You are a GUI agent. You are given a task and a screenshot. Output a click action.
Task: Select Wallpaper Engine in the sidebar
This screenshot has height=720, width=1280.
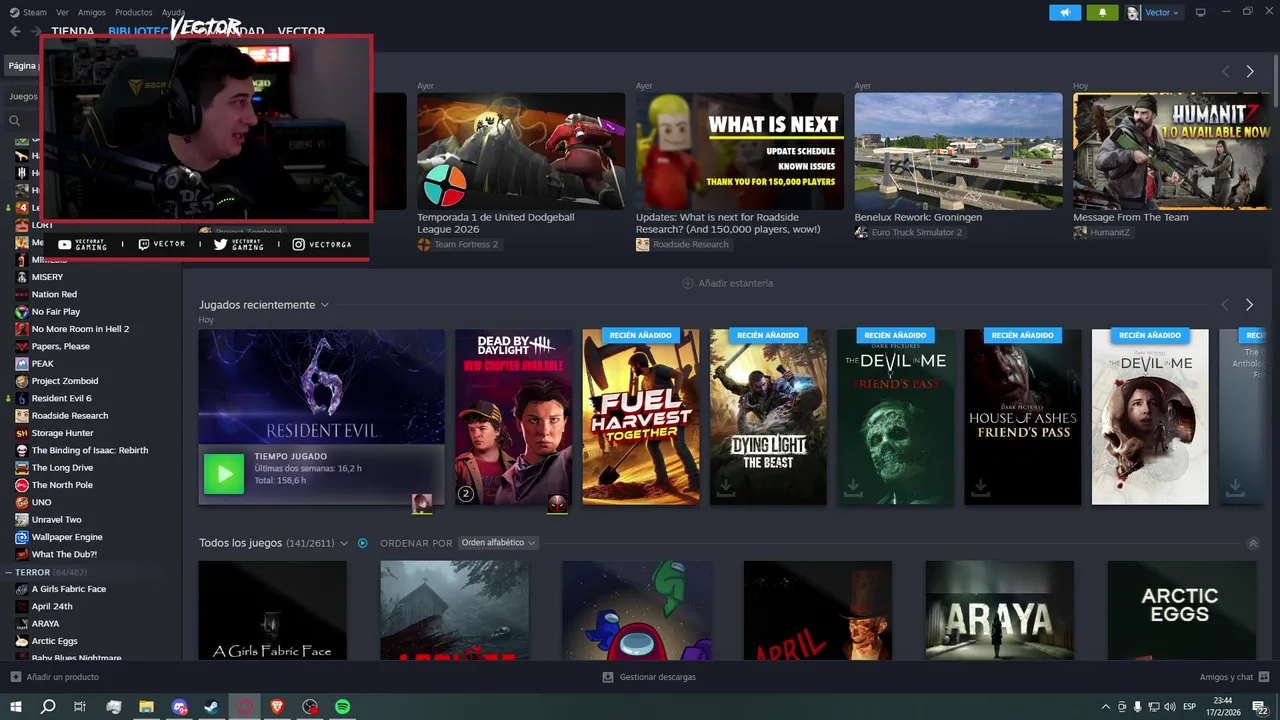[67, 537]
